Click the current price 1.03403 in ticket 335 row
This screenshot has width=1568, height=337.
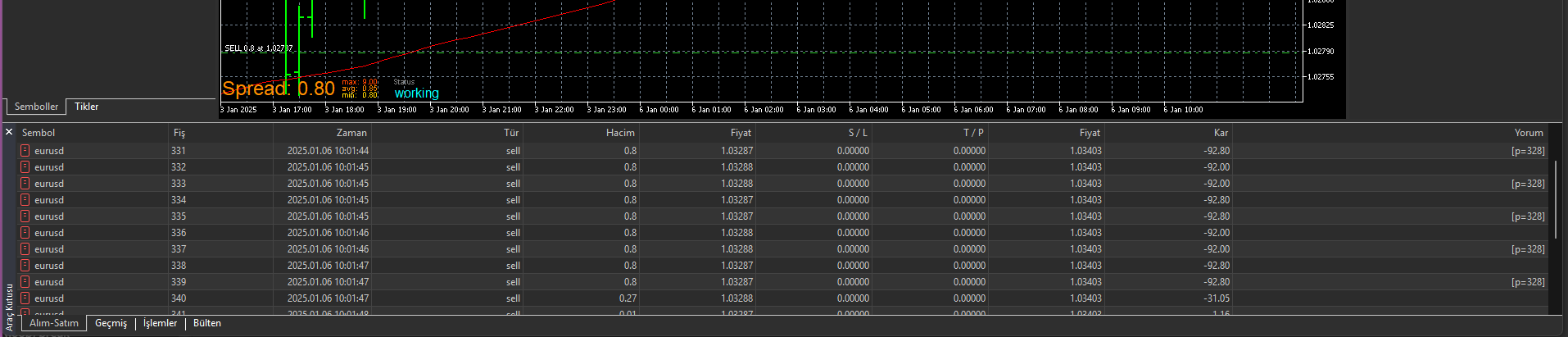click(x=1085, y=216)
